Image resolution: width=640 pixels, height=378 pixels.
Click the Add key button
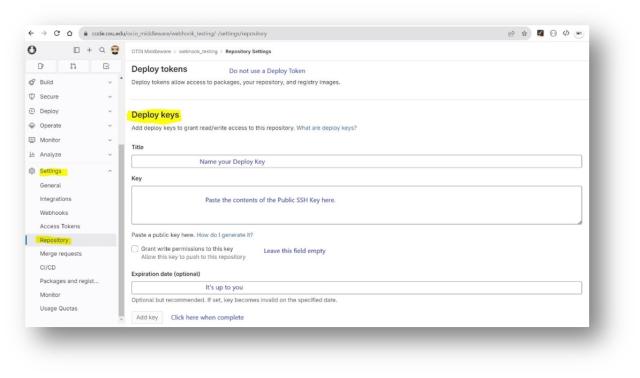click(147, 317)
